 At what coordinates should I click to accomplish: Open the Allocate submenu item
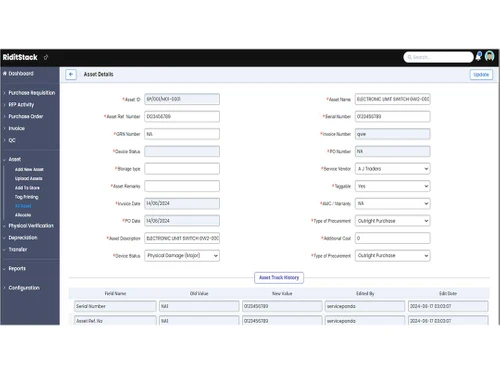point(23,215)
